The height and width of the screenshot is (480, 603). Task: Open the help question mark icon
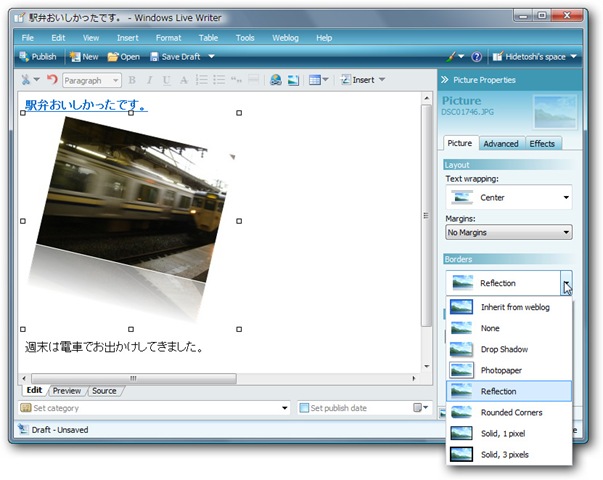tap(476, 57)
